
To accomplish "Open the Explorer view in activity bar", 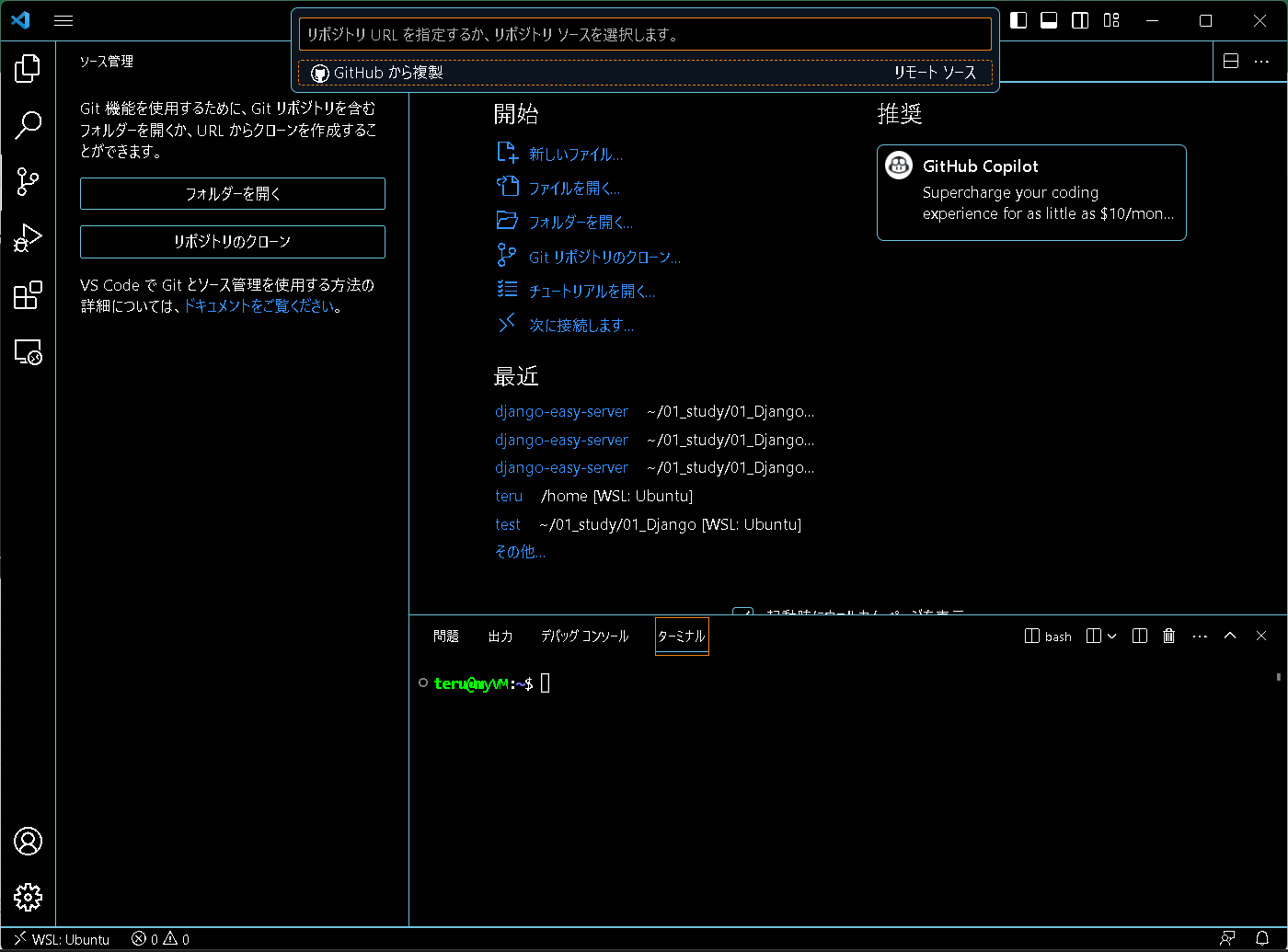I will point(28,67).
